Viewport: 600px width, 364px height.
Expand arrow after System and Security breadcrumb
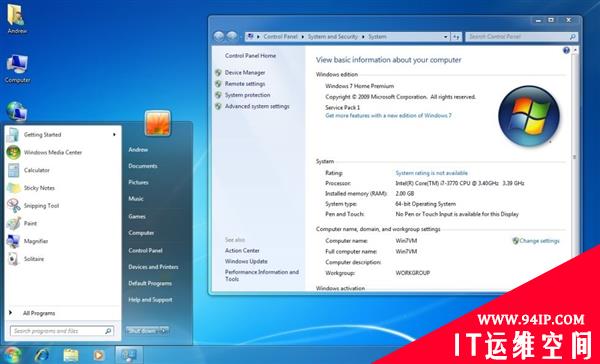pyautogui.click(x=363, y=37)
